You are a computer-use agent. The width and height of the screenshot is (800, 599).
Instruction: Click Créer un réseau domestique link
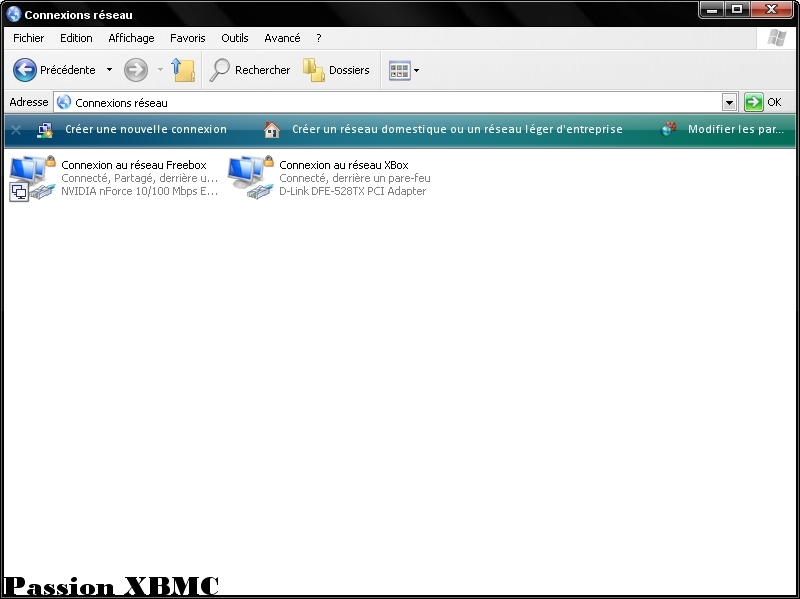(x=457, y=129)
